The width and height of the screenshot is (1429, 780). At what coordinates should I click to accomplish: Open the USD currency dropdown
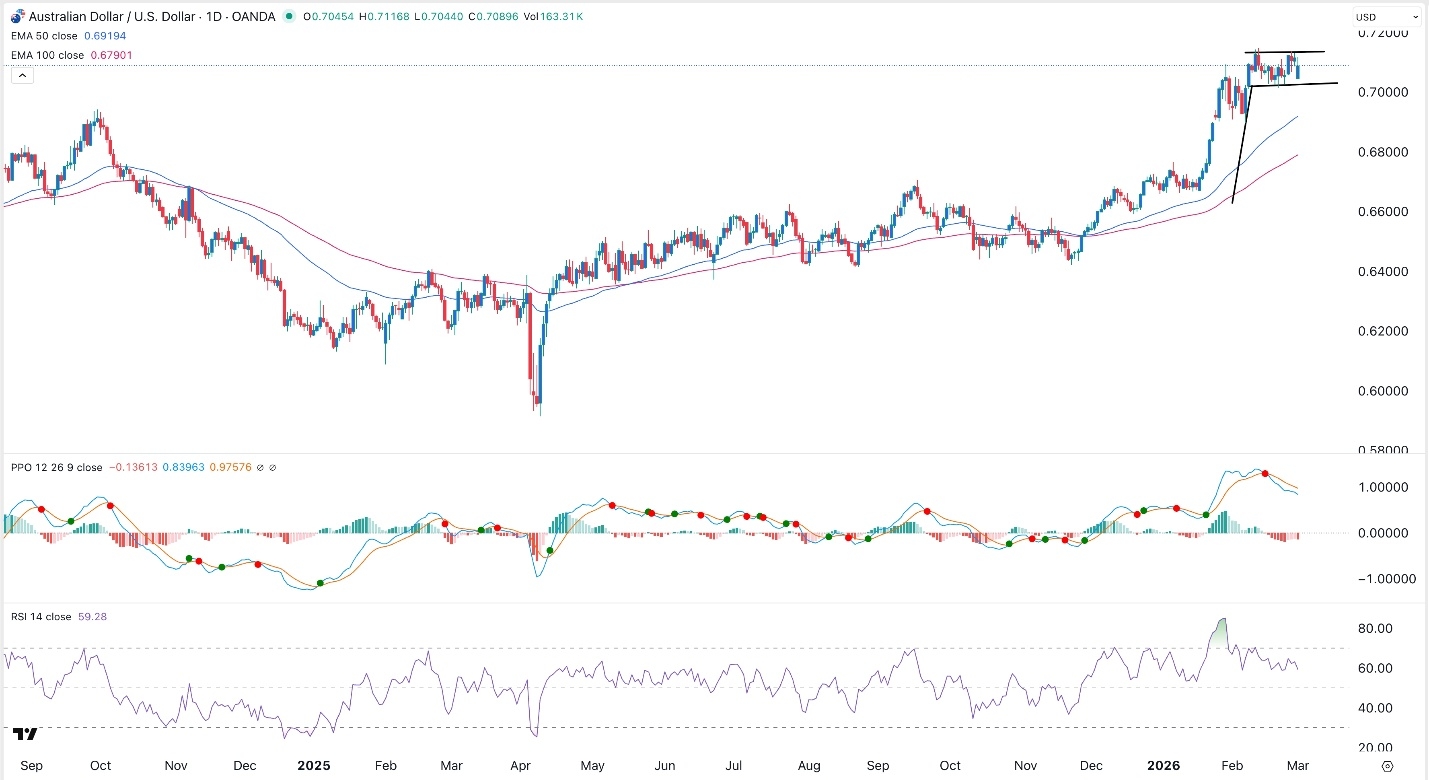(x=1387, y=17)
